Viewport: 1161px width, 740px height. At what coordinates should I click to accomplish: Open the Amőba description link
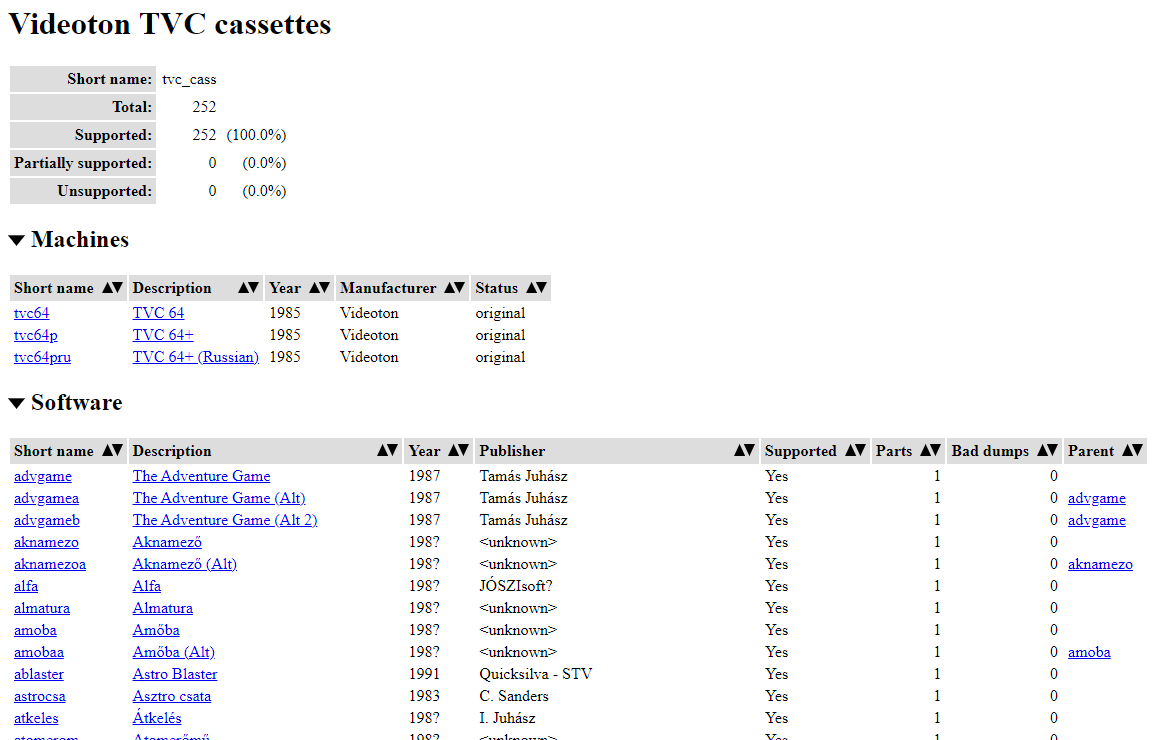(x=156, y=630)
